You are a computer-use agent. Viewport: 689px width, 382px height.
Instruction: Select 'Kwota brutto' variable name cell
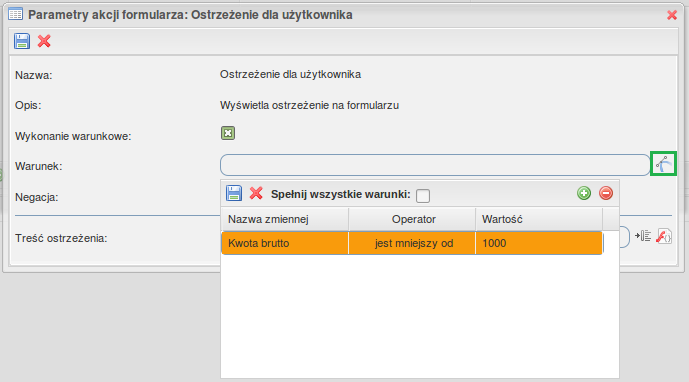point(285,243)
